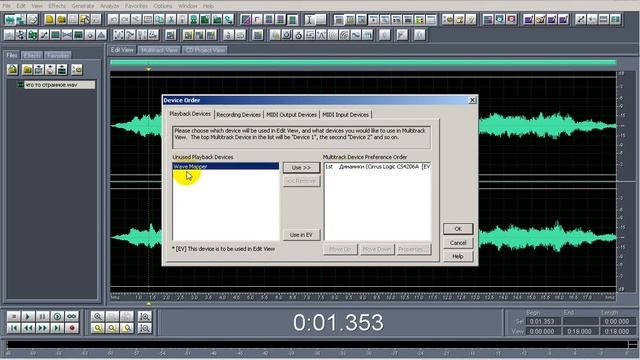
Task: Switch to the Multitrack View tab
Action: coord(159,50)
